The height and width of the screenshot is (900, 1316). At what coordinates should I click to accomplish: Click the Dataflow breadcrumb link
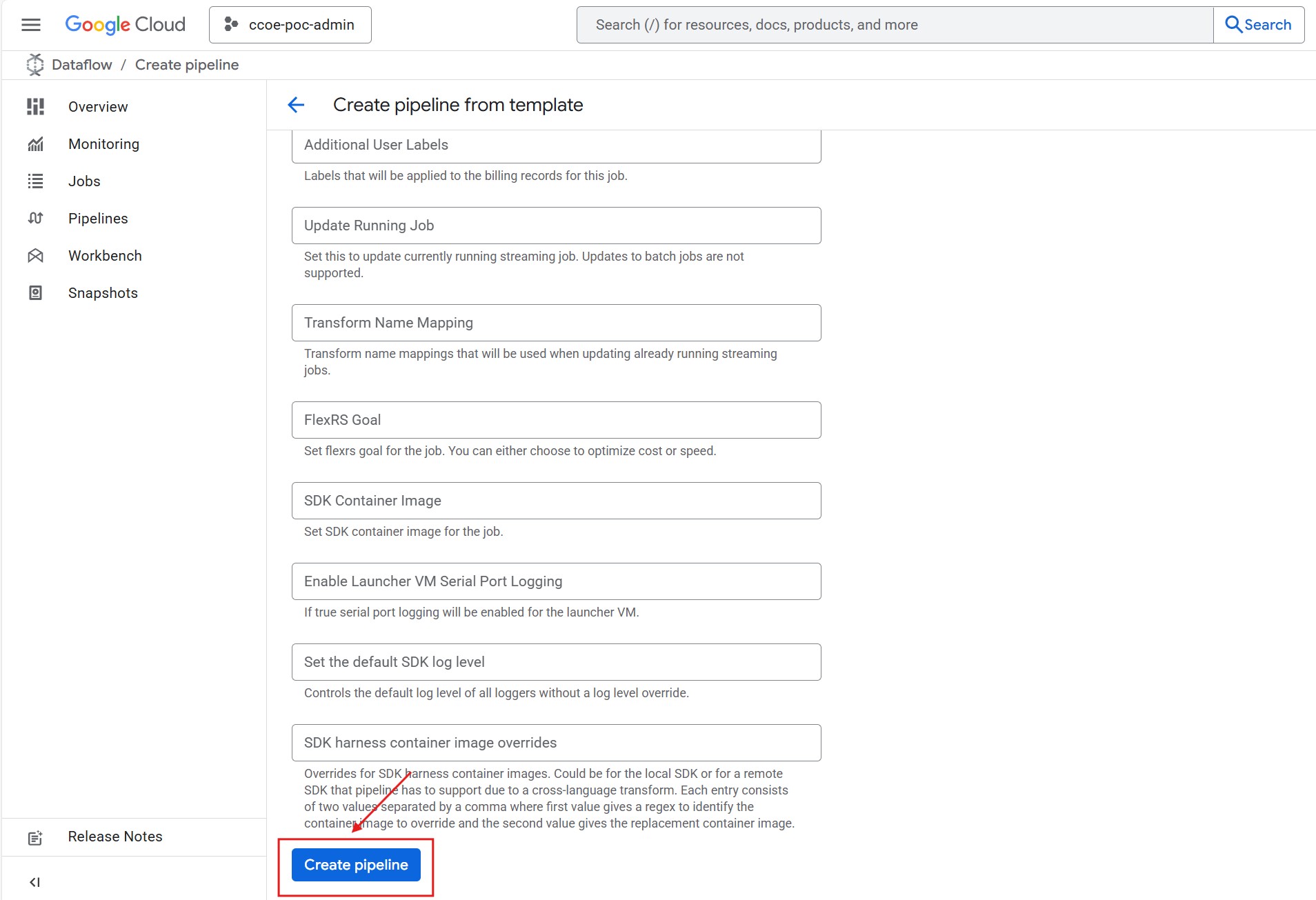[x=81, y=65]
